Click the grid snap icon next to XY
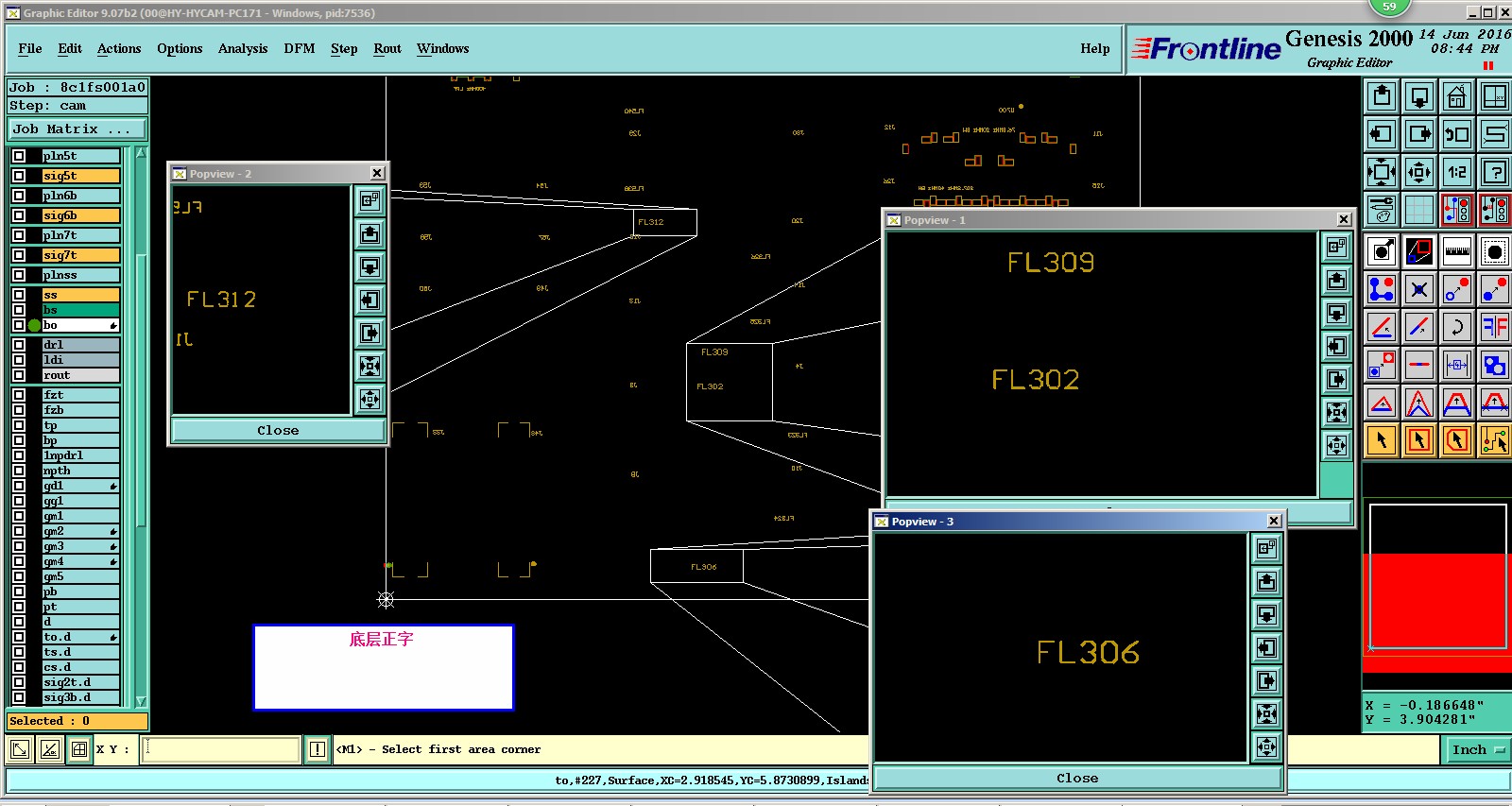This screenshot has width=1512, height=806. (x=79, y=749)
